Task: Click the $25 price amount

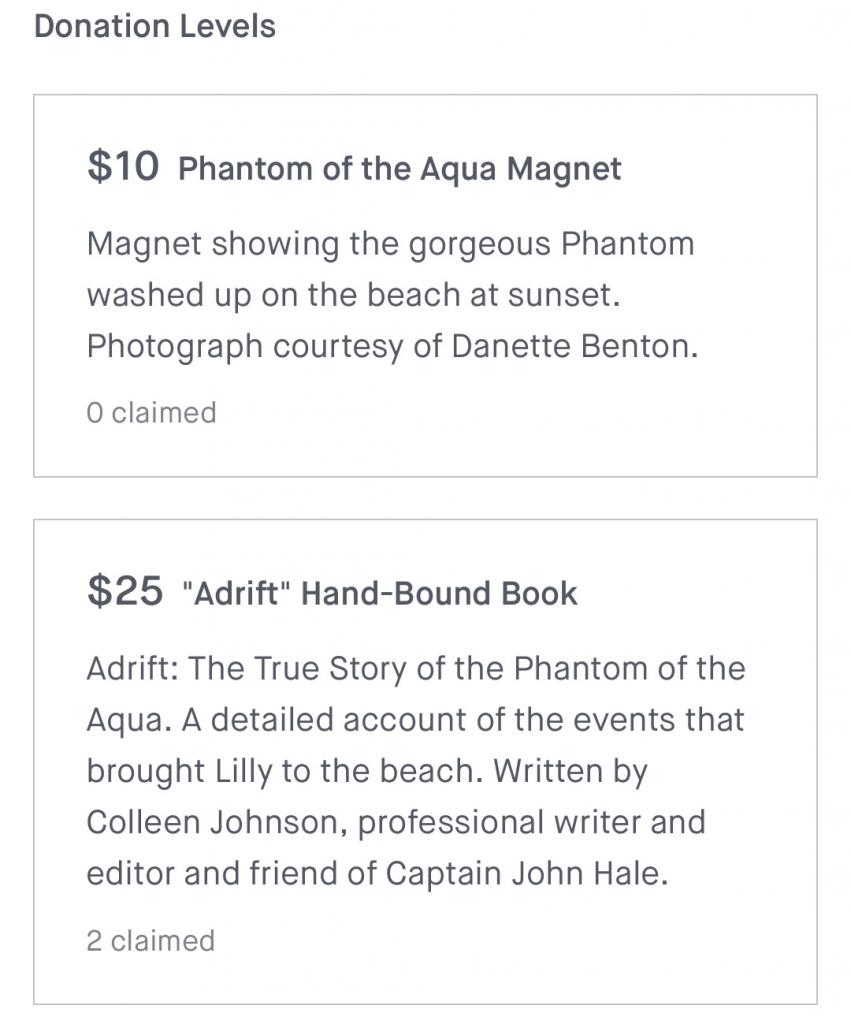Action: pos(125,590)
